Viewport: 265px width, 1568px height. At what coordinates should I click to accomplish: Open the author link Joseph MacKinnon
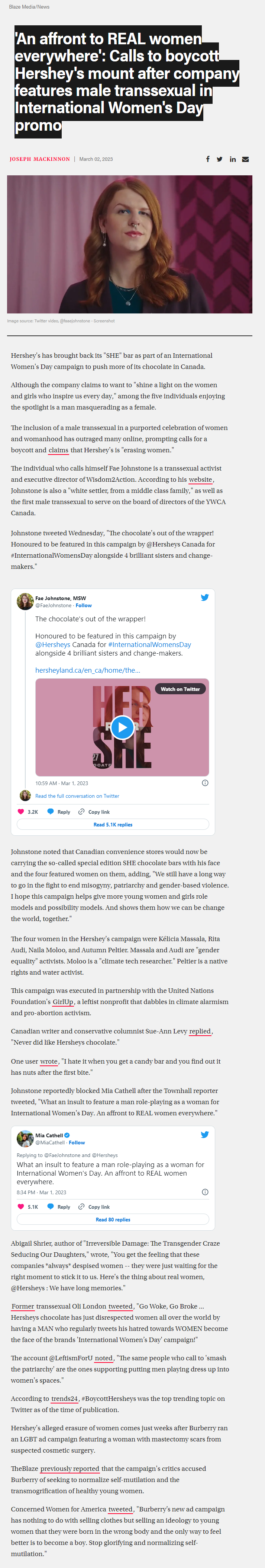click(39, 159)
